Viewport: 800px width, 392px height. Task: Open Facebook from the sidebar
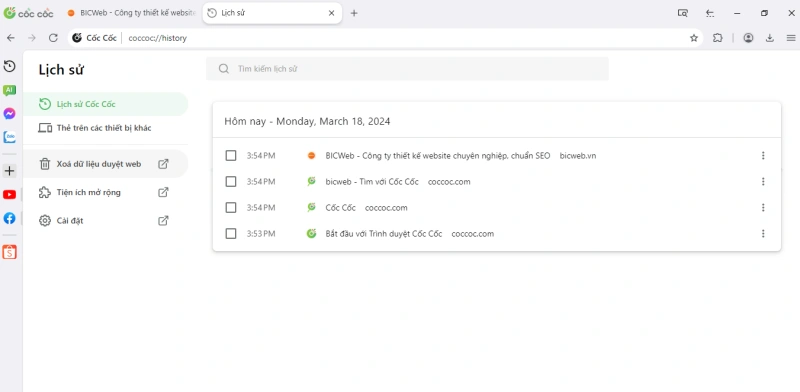point(9,218)
